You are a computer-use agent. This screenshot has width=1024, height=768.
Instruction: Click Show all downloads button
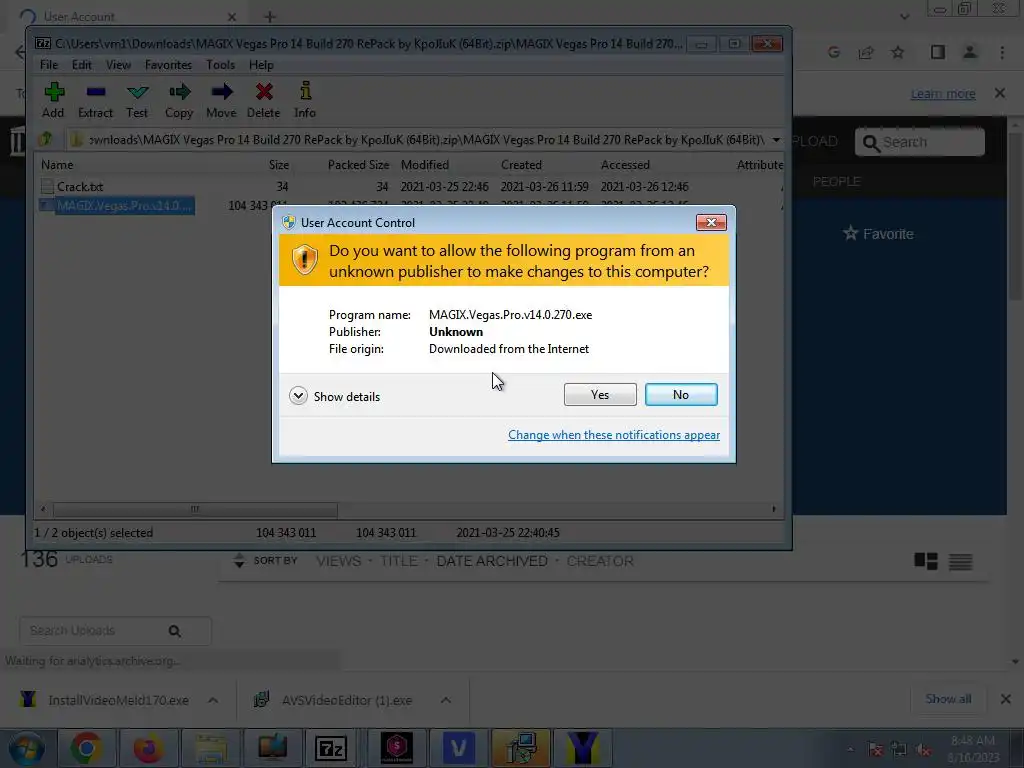[x=948, y=699]
